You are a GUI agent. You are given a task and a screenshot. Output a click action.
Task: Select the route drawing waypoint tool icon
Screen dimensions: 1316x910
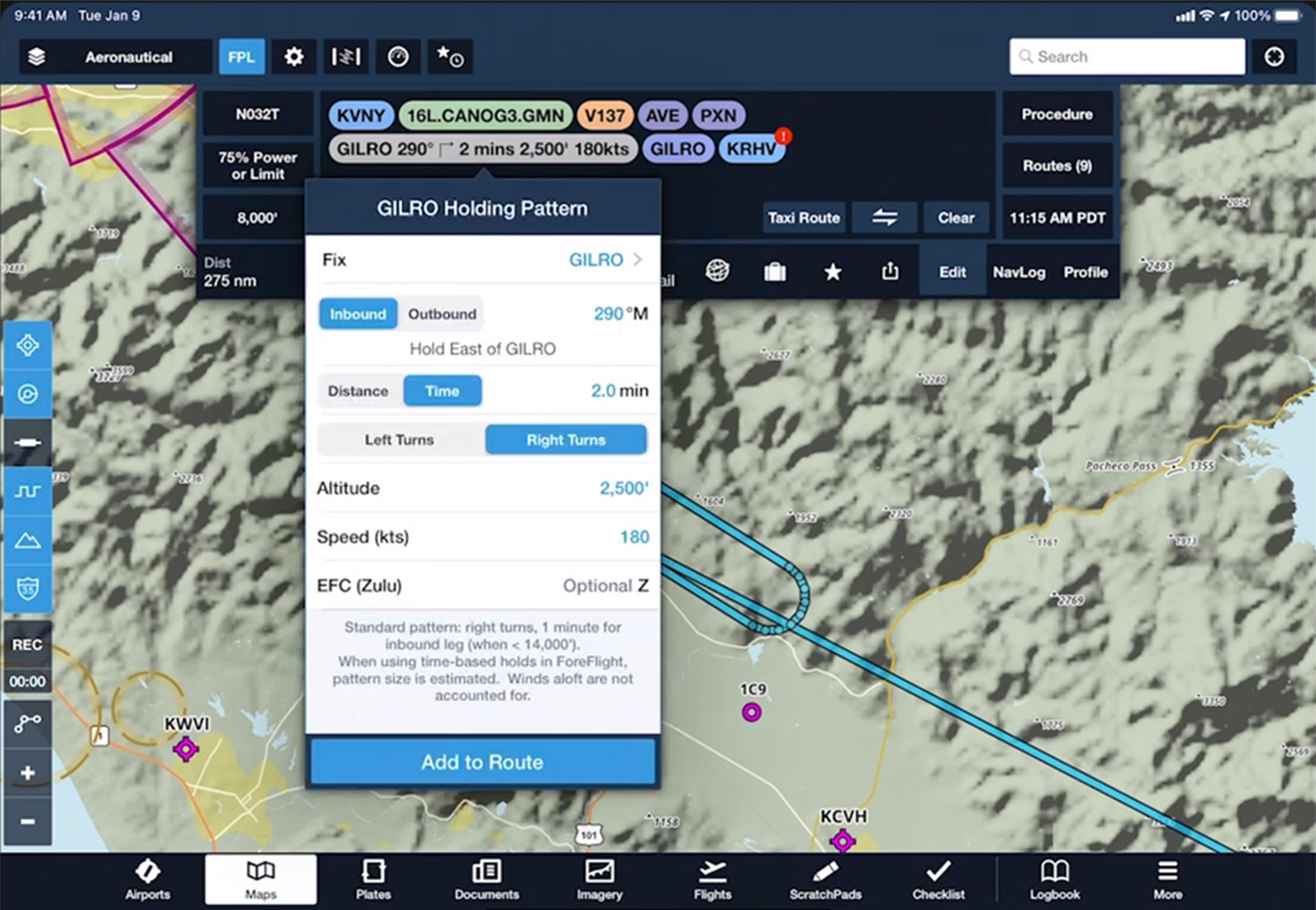coord(28,724)
